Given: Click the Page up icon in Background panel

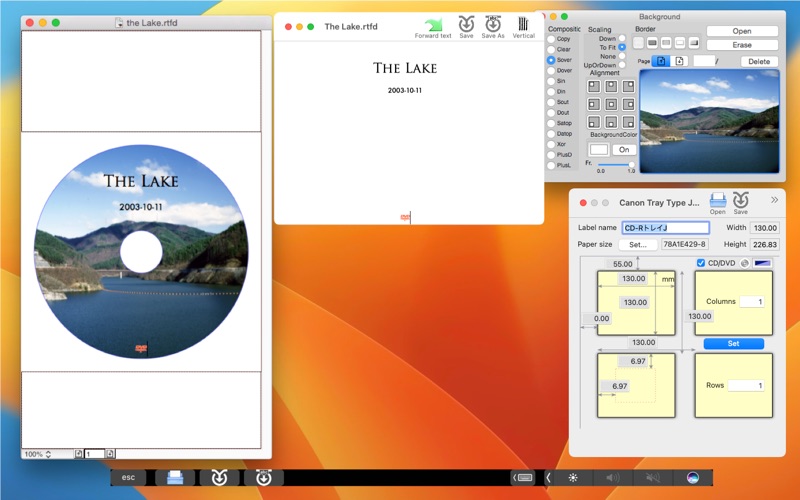Looking at the screenshot, I should tap(661, 61).
